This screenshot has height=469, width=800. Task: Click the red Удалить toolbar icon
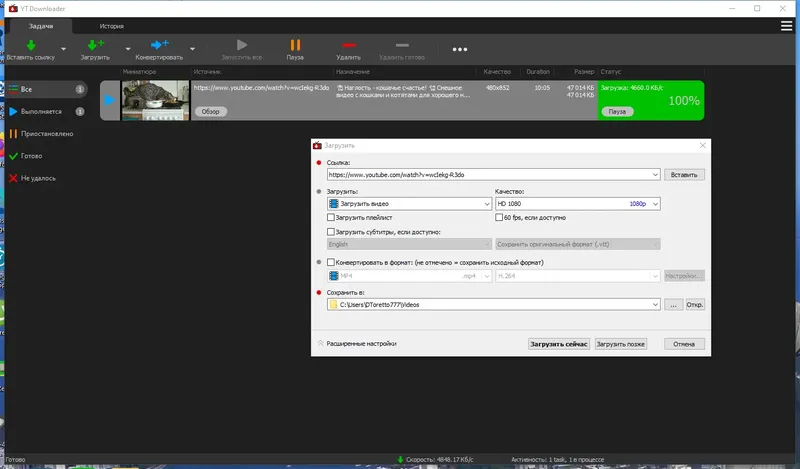click(x=348, y=45)
